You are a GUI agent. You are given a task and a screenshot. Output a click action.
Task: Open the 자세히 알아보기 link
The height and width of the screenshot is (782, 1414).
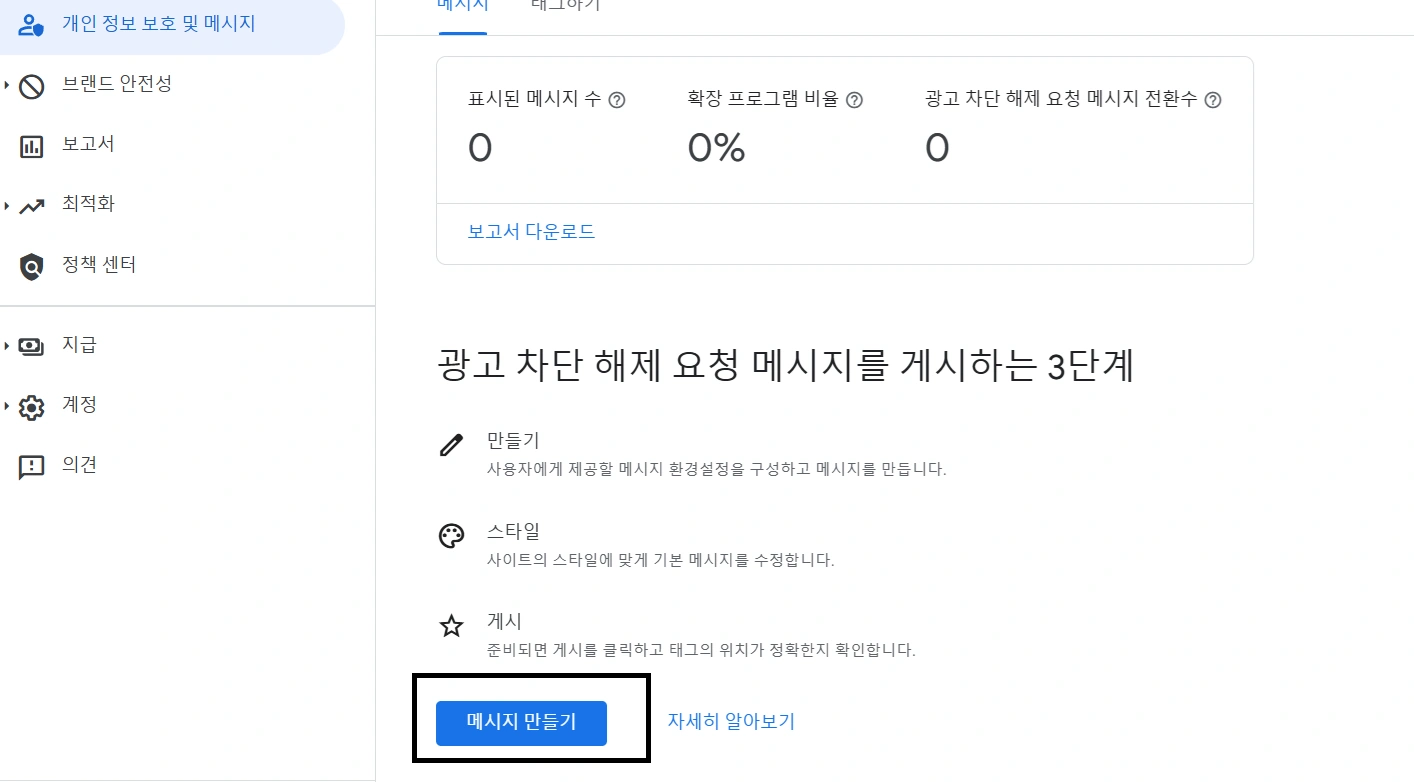click(x=731, y=721)
